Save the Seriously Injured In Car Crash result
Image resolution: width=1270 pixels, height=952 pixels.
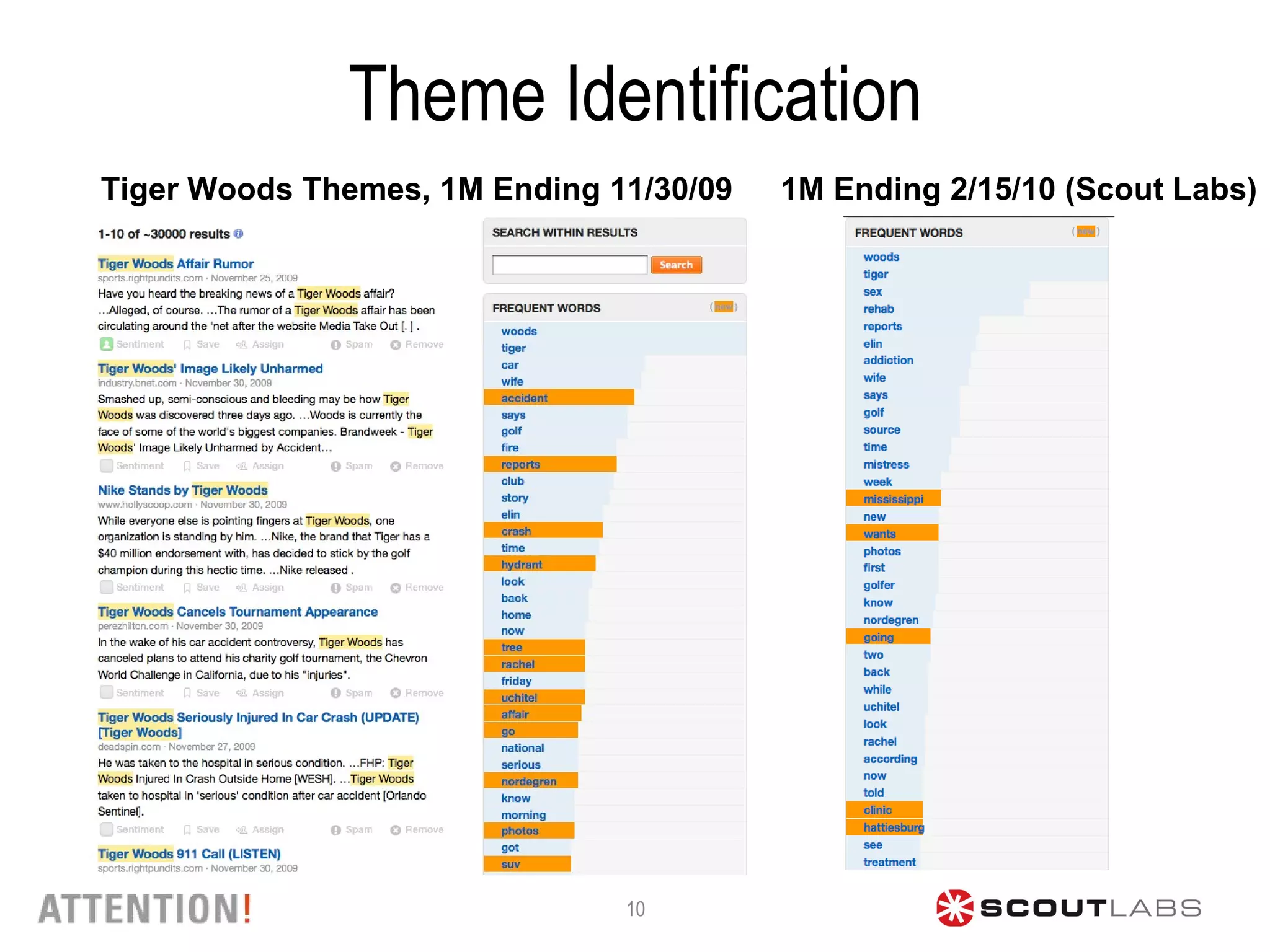point(202,830)
